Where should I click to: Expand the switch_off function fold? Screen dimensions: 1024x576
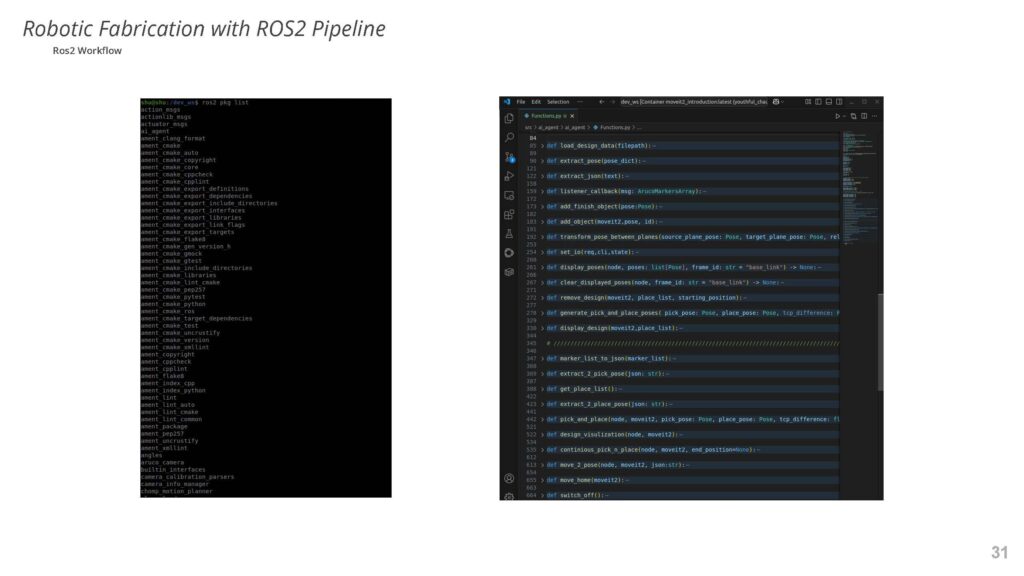pyautogui.click(x=543, y=495)
